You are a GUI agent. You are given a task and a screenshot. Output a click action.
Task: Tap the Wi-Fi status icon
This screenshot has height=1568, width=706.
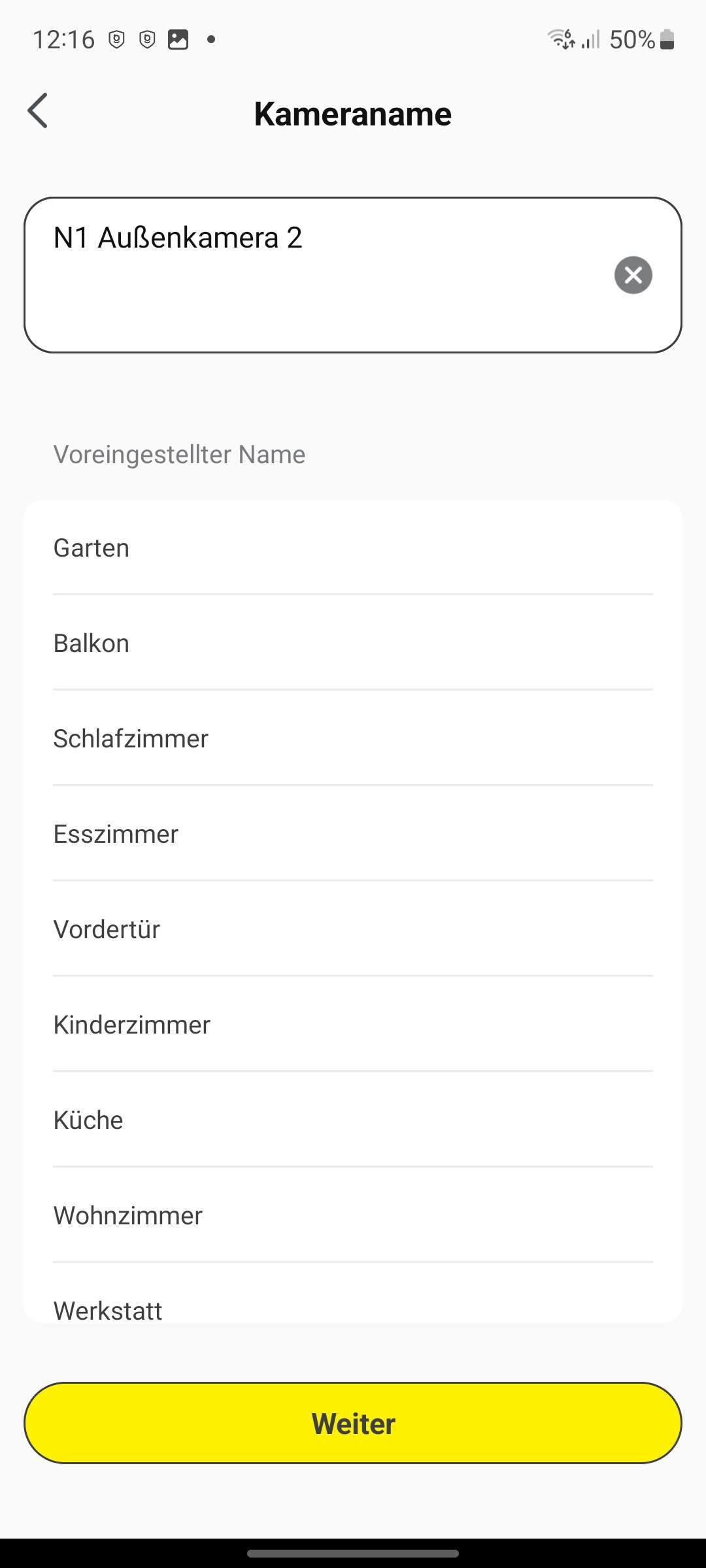pyautogui.click(x=561, y=39)
